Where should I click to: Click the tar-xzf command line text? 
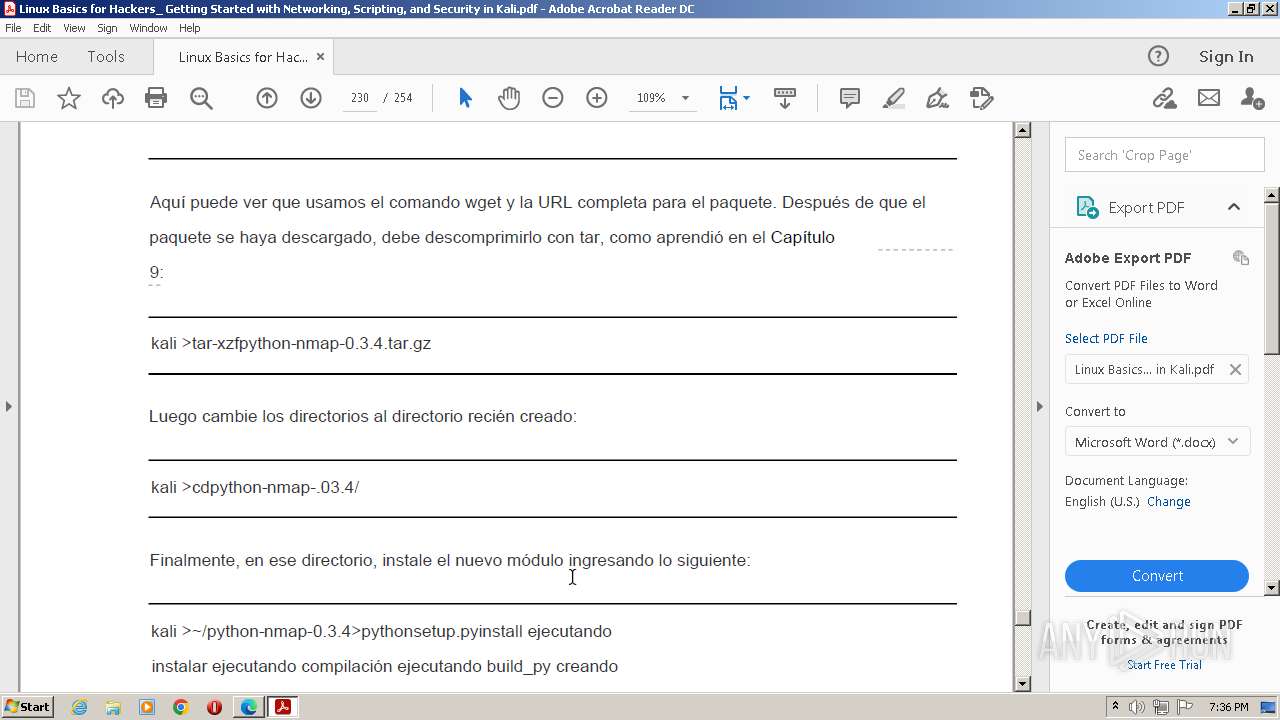[291, 343]
